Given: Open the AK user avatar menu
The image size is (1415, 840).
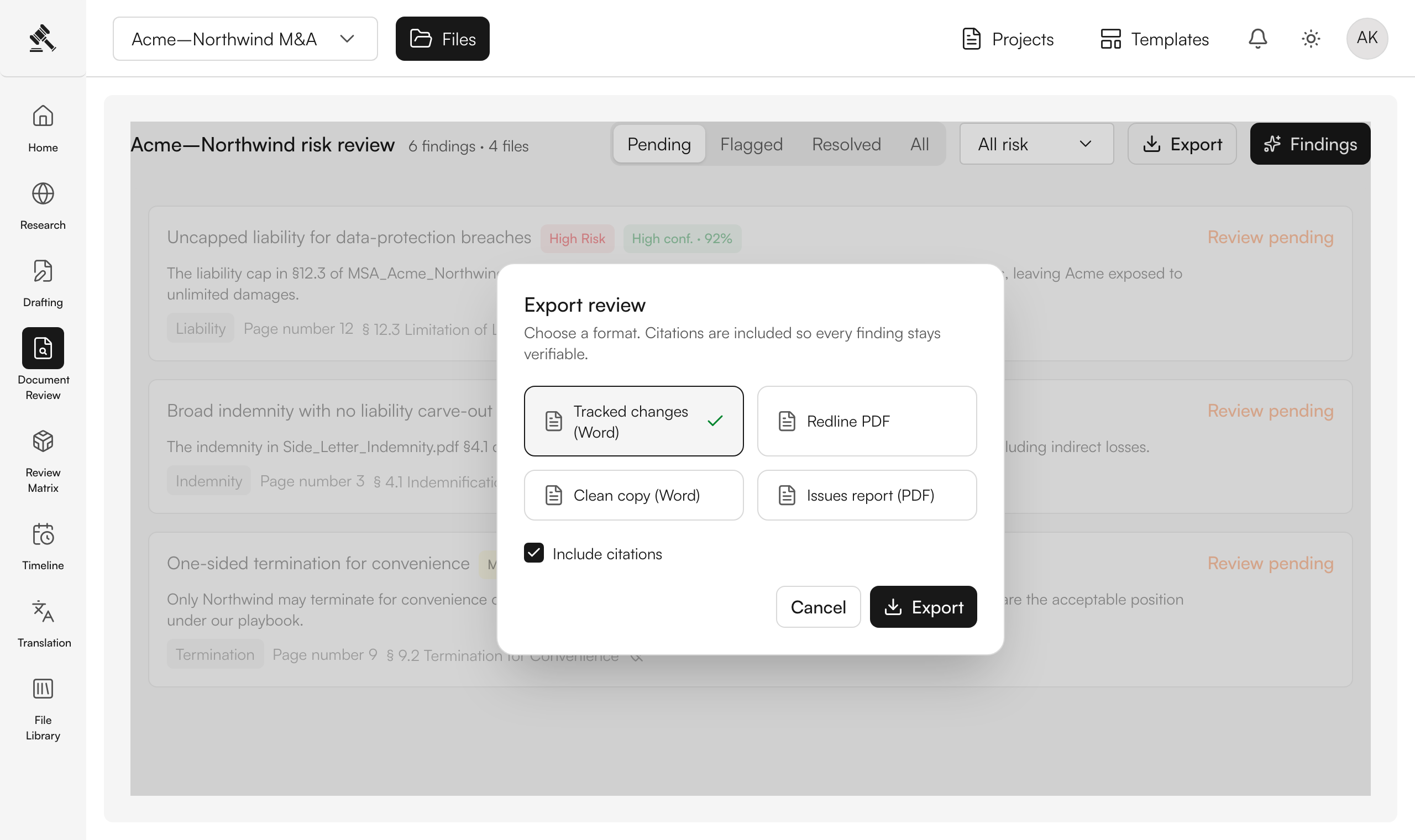Looking at the screenshot, I should (1367, 39).
